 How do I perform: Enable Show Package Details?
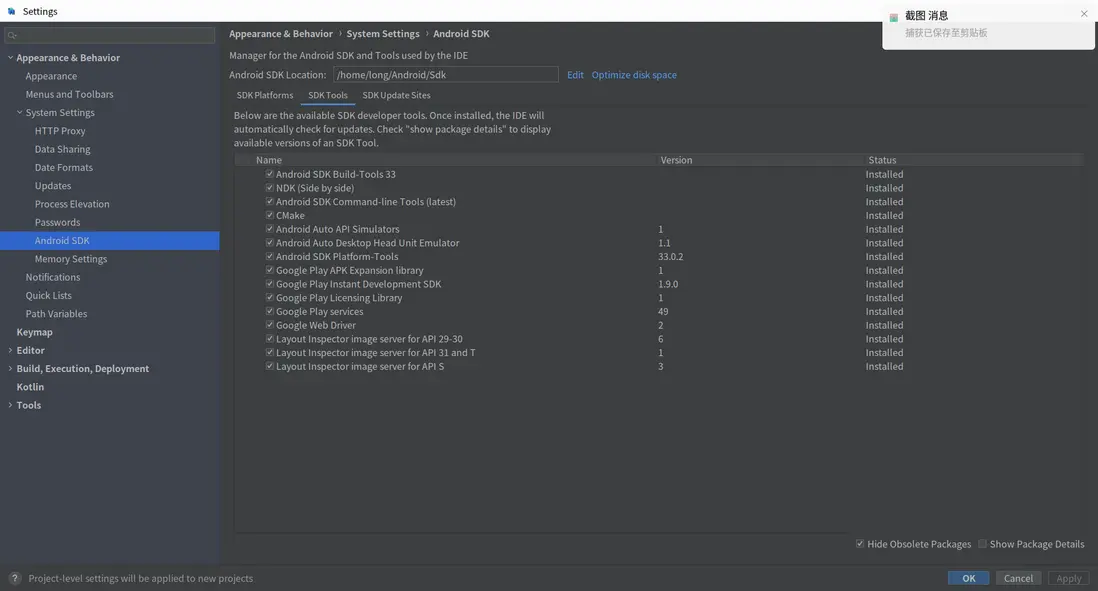coord(982,544)
